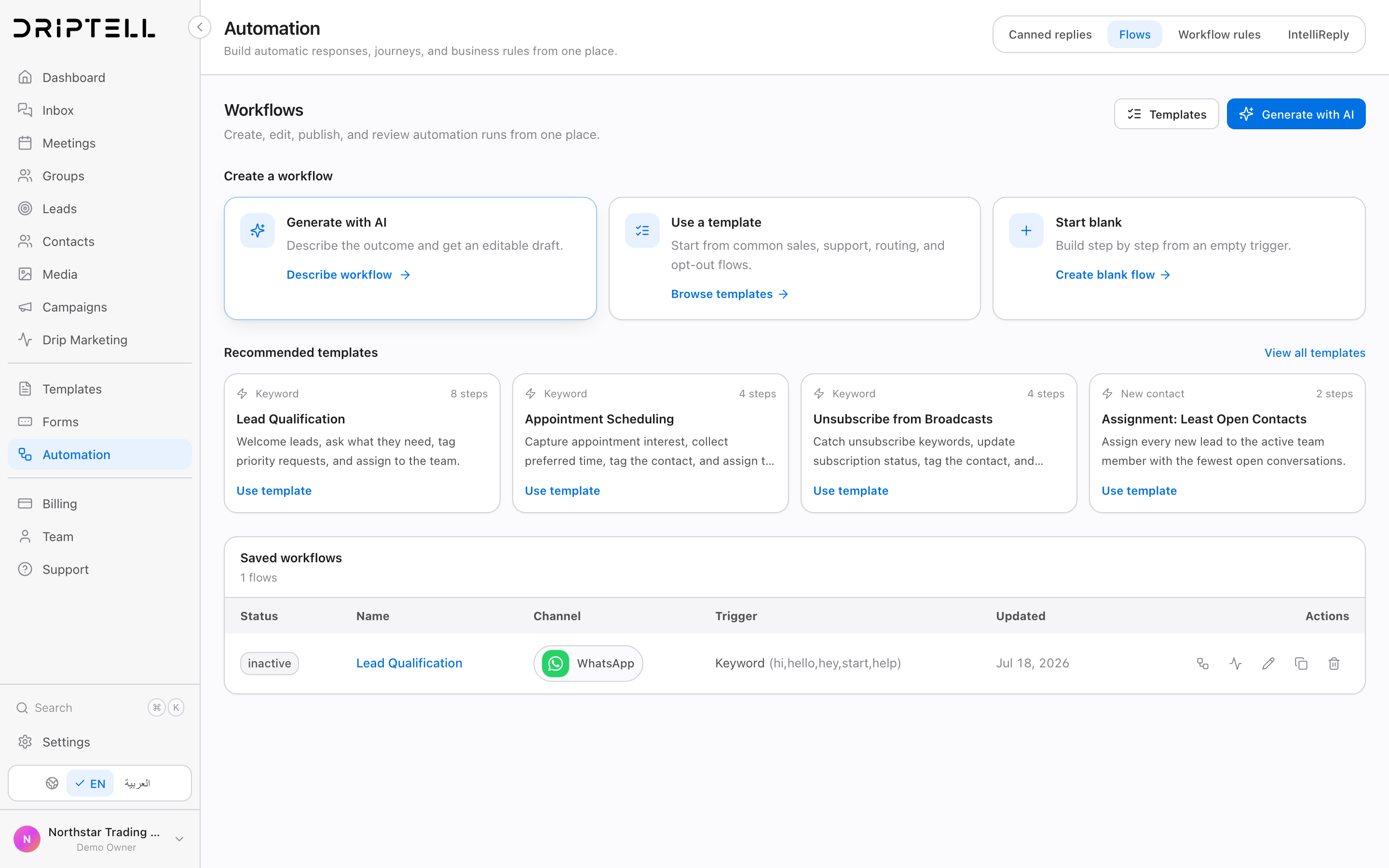Click the Browse templates link

coord(730,294)
